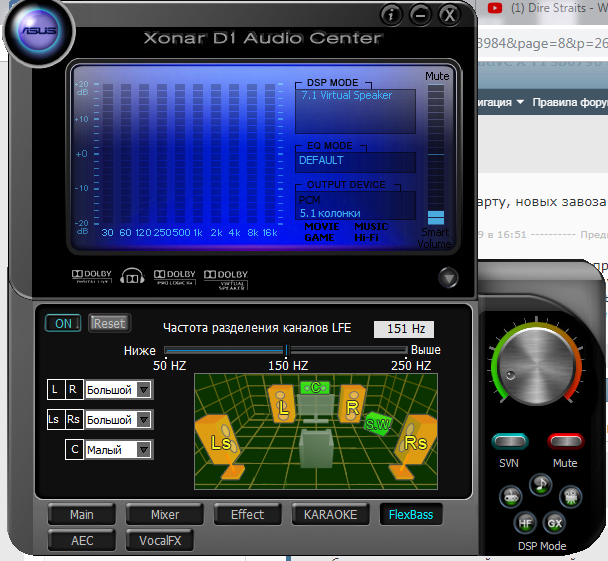This screenshot has height=561, width=608.
Task: Click the 151 Hz frequency field
Action: click(x=404, y=329)
